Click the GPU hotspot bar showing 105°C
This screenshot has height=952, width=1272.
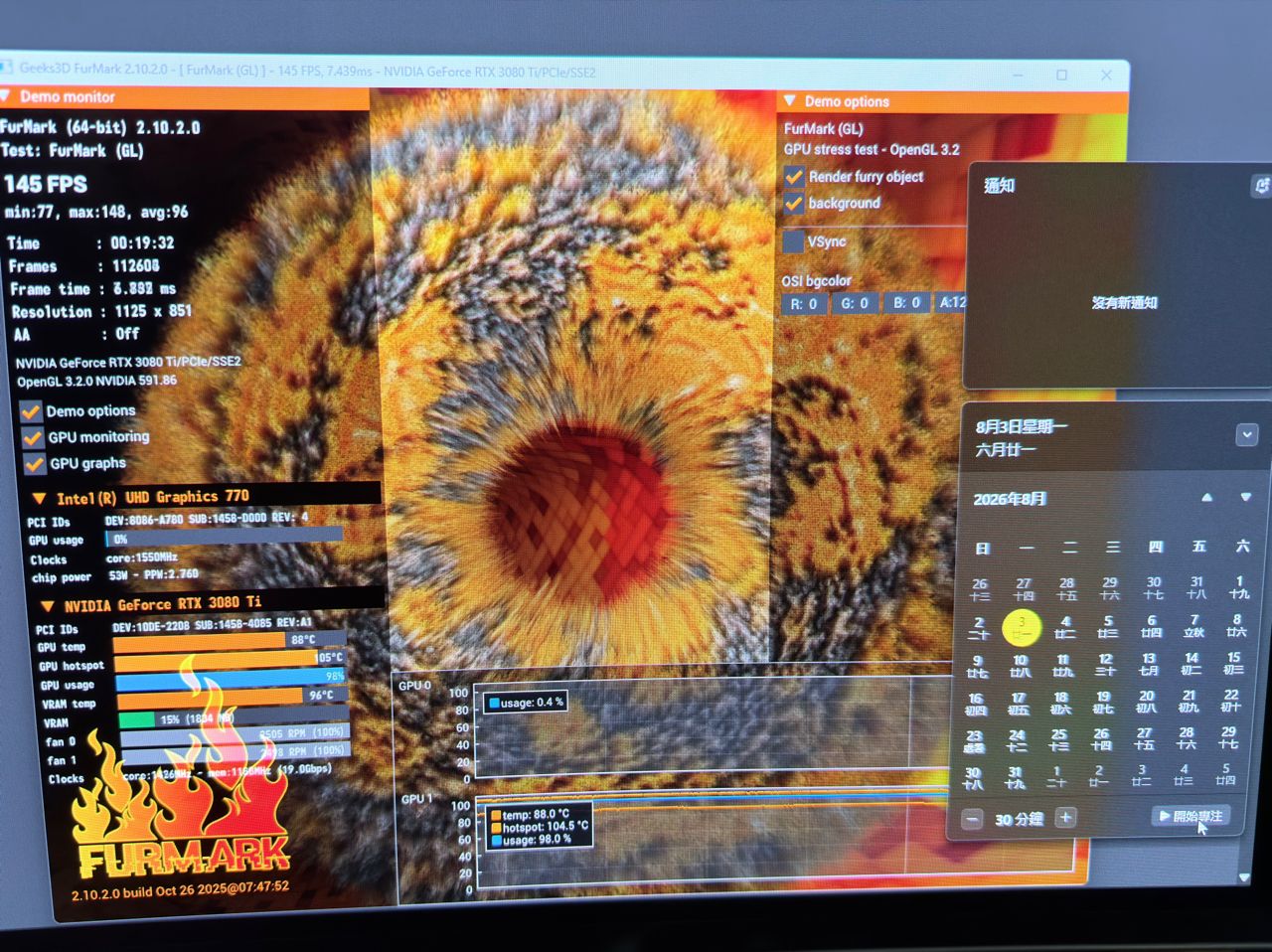(231, 659)
